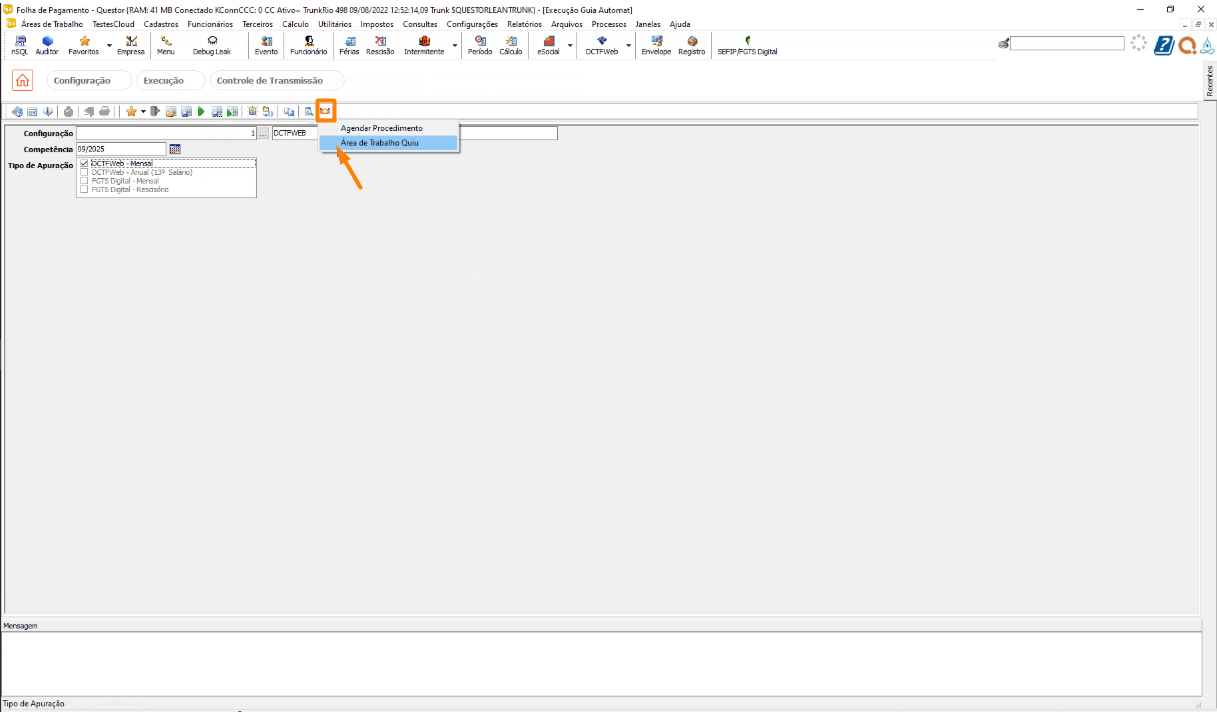The width and height of the screenshot is (1217, 712).
Task: Check DCTFWeb - Anual (13º Salário)
Action: (x=84, y=172)
